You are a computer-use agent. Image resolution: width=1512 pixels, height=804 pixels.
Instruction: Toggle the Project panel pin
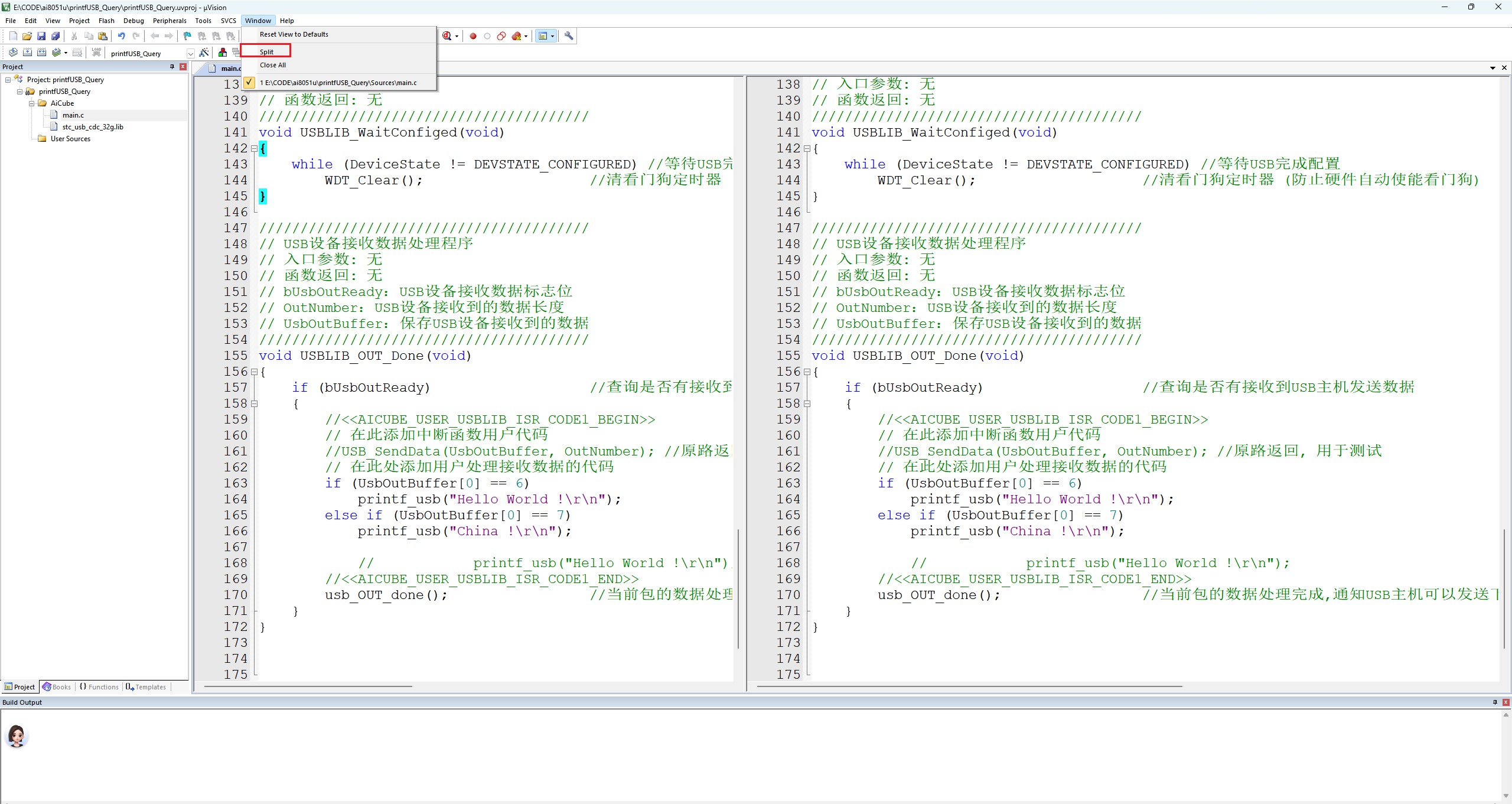172,67
